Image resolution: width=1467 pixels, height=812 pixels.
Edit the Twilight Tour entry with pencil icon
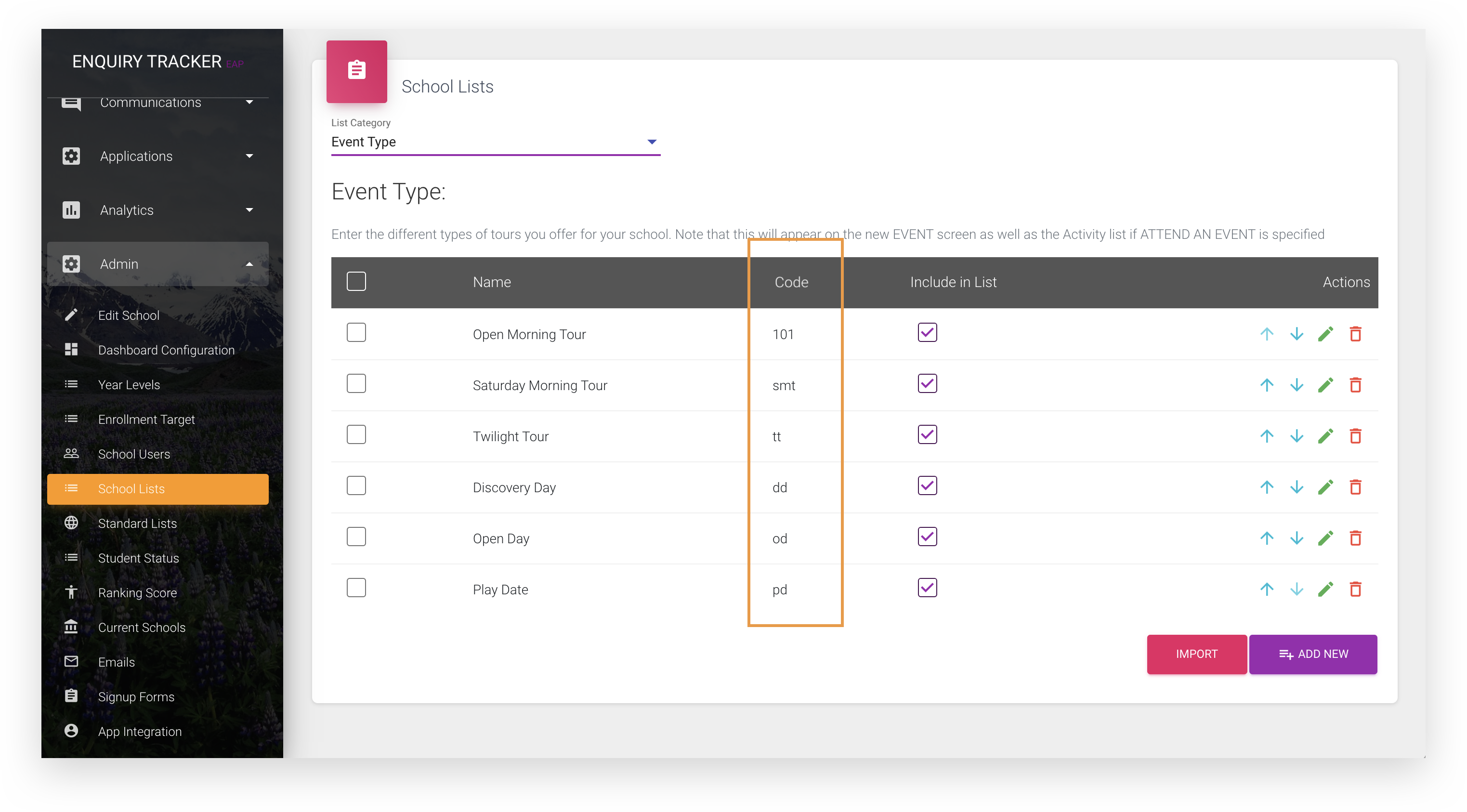[1326, 435]
